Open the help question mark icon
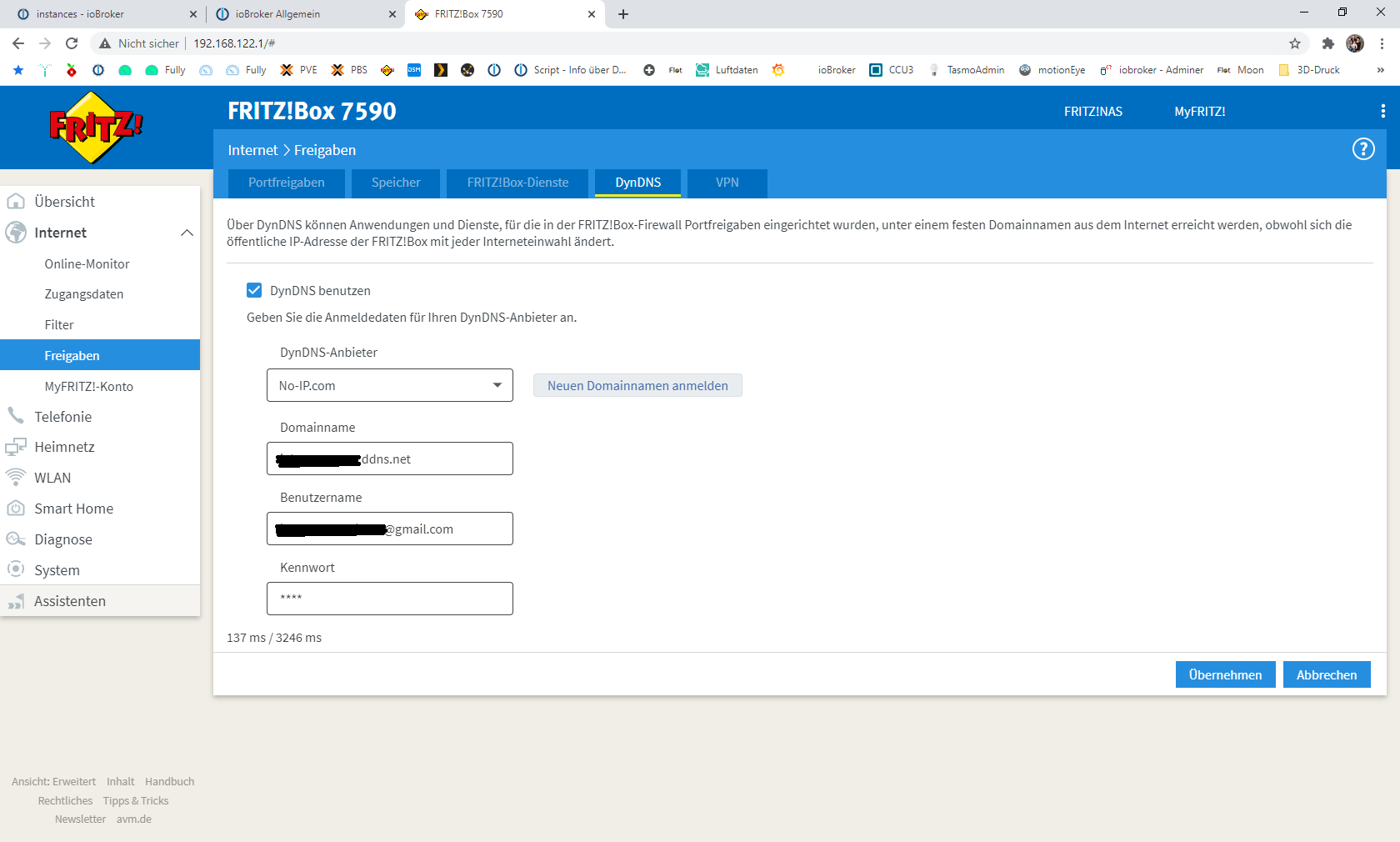The width and height of the screenshot is (1400, 842). (x=1363, y=149)
